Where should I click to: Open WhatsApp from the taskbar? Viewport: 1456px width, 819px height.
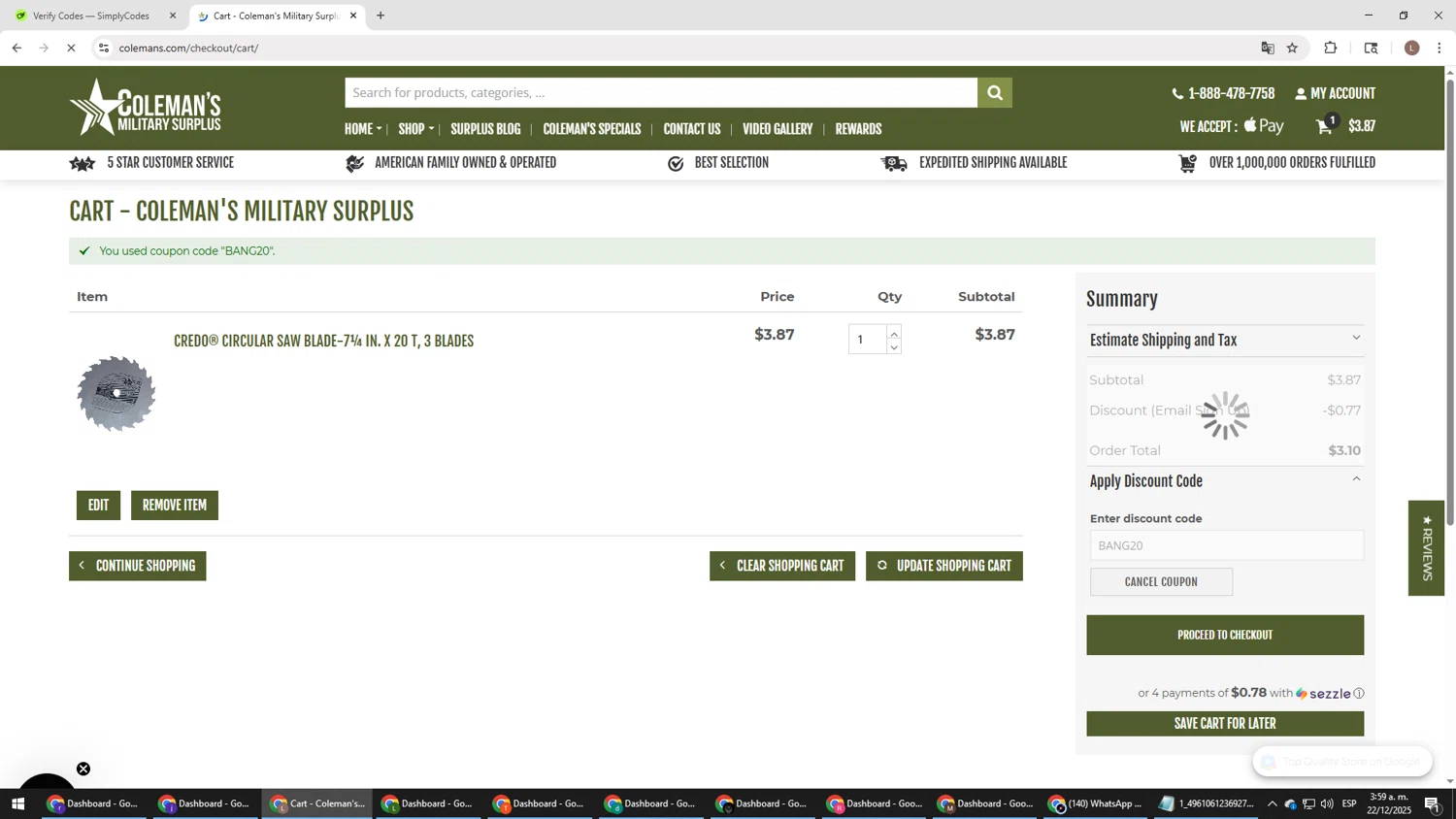coord(1096,803)
